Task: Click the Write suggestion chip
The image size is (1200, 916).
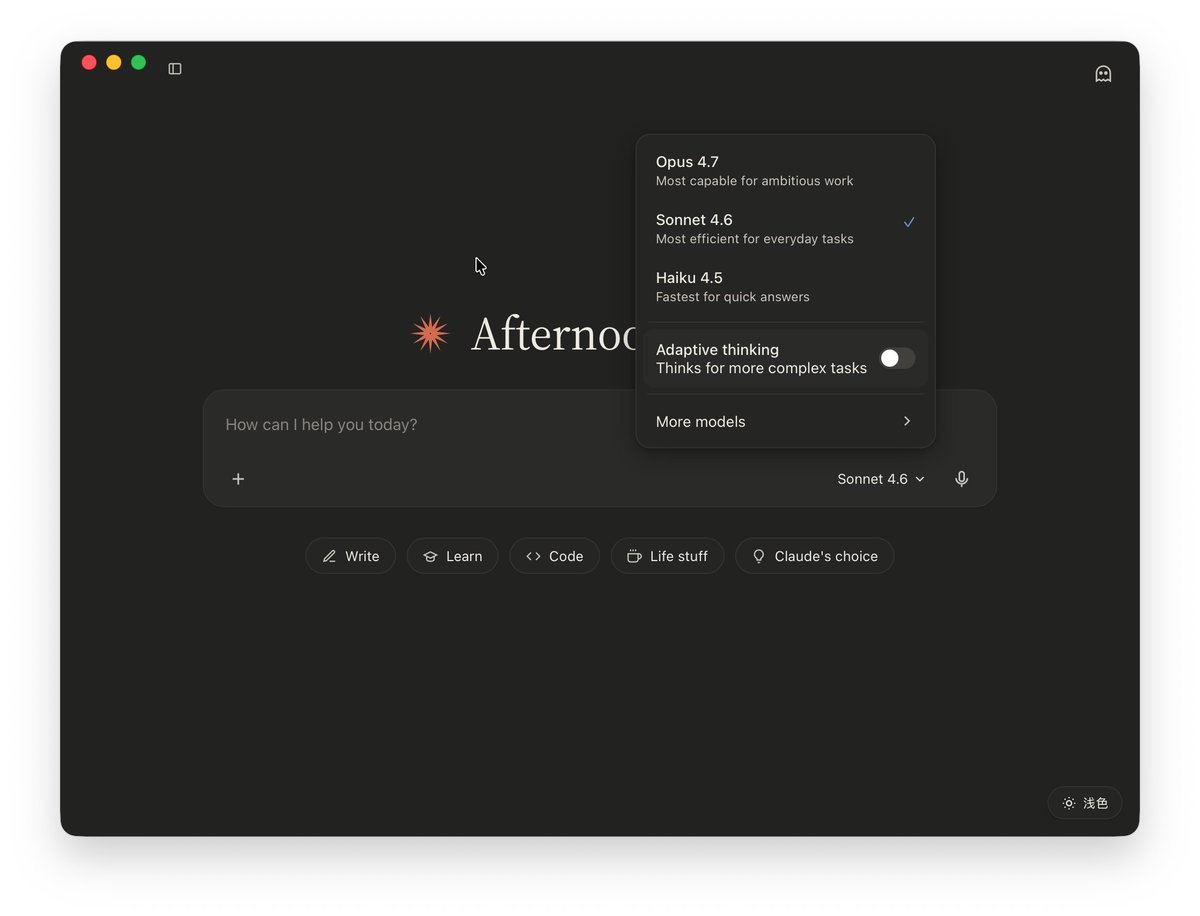Action: (350, 556)
